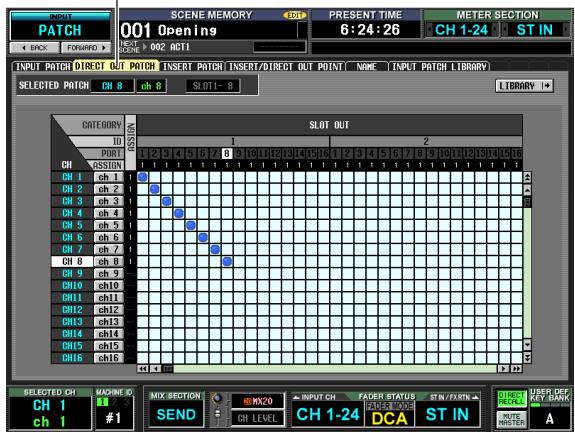The width and height of the screenshot is (575, 432).
Task: Open the INSERT PATCH tab
Action: [x=192, y=66]
